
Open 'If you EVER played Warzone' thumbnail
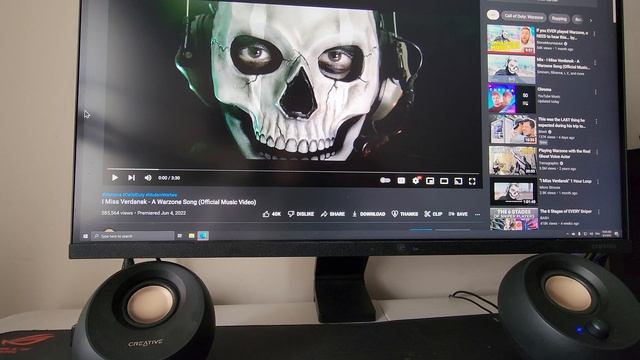(x=511, y=40)
